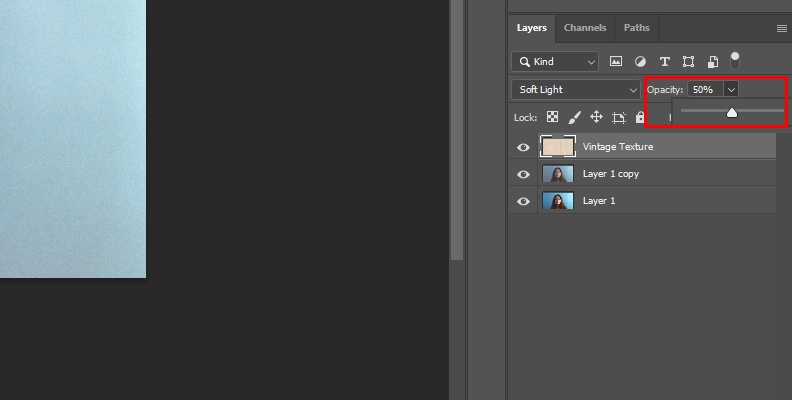Viewport: 792px width, 400px height.
Task: Click the Layer 1 name text
Action: [x=599, y=201]
